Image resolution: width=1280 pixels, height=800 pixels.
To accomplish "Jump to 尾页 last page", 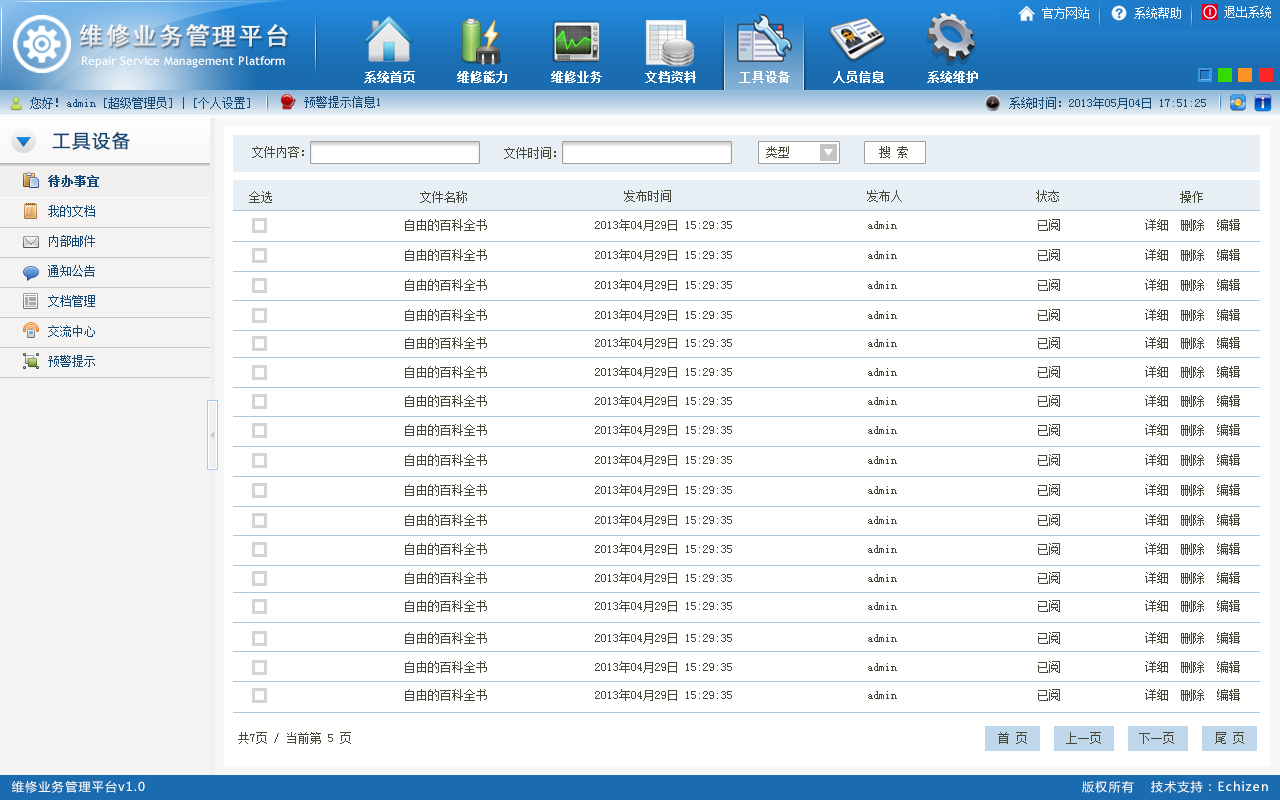I will point(1229,738).
